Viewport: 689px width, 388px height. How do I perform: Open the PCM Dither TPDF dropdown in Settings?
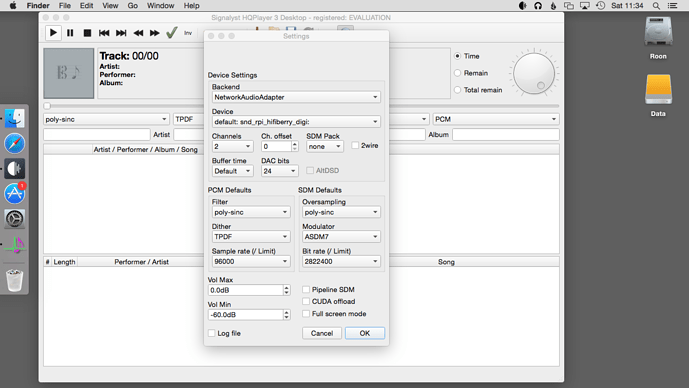(251, 237)
